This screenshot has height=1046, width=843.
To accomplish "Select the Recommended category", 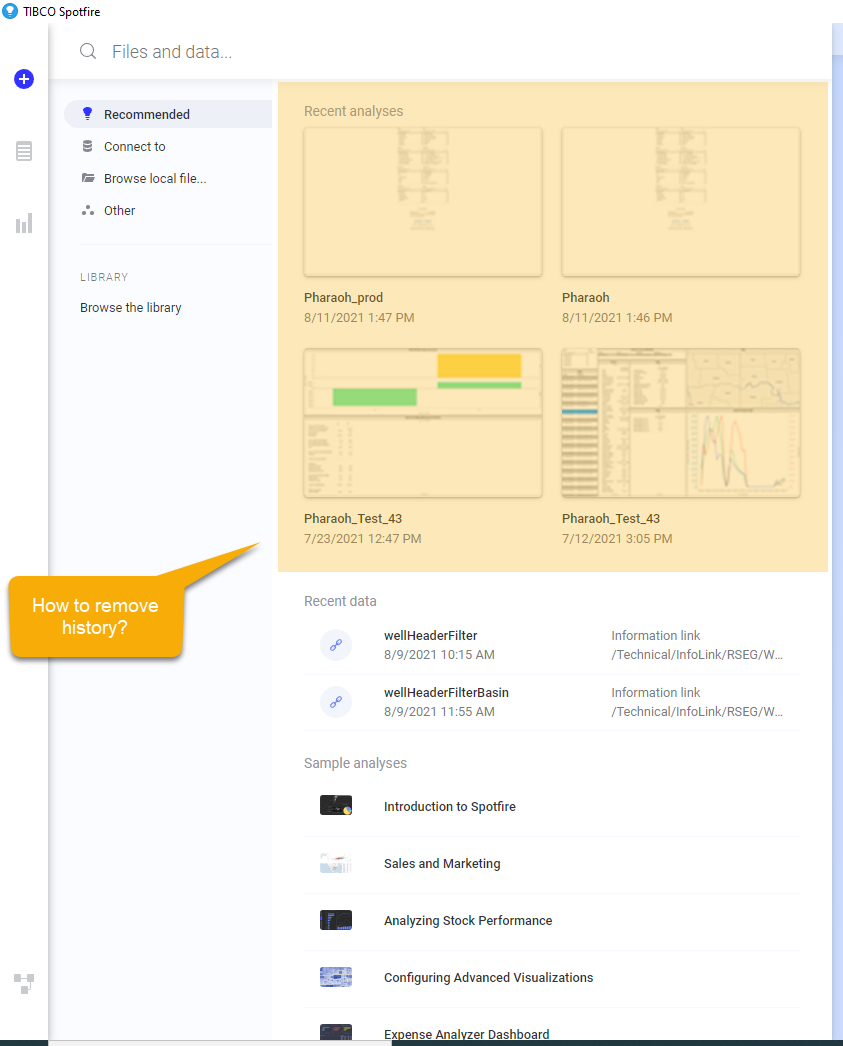I will [x=147, y=114].
